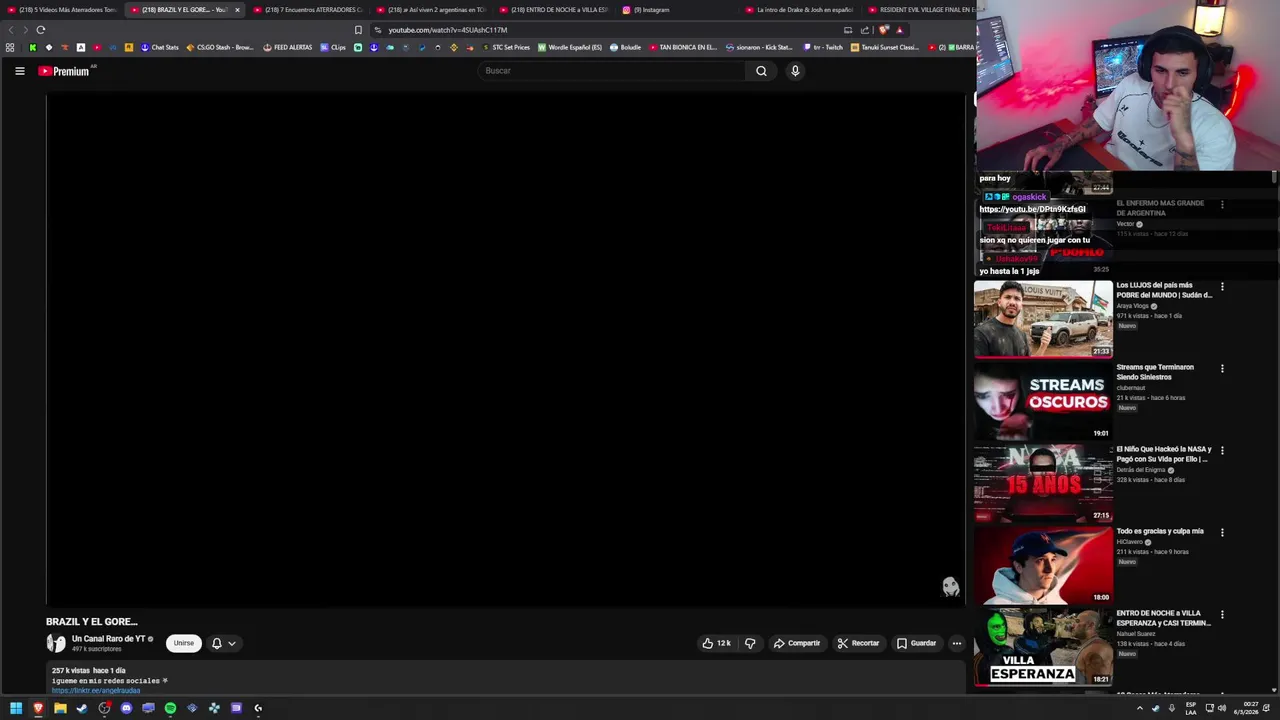Open 'El Niño Que Hackeó la NASA' title

coord(1164,454)
